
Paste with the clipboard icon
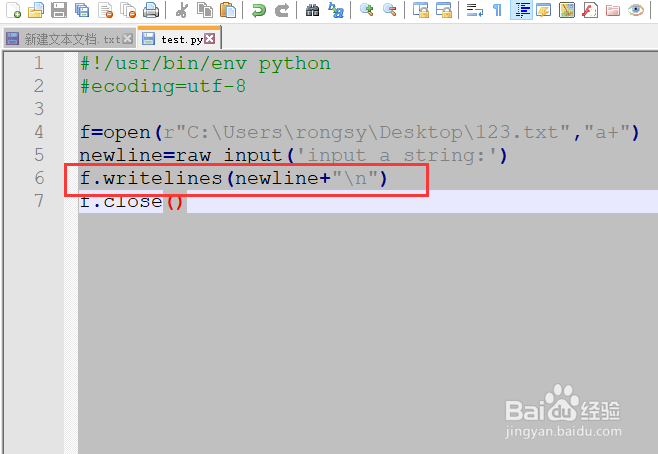pos(228,10)
